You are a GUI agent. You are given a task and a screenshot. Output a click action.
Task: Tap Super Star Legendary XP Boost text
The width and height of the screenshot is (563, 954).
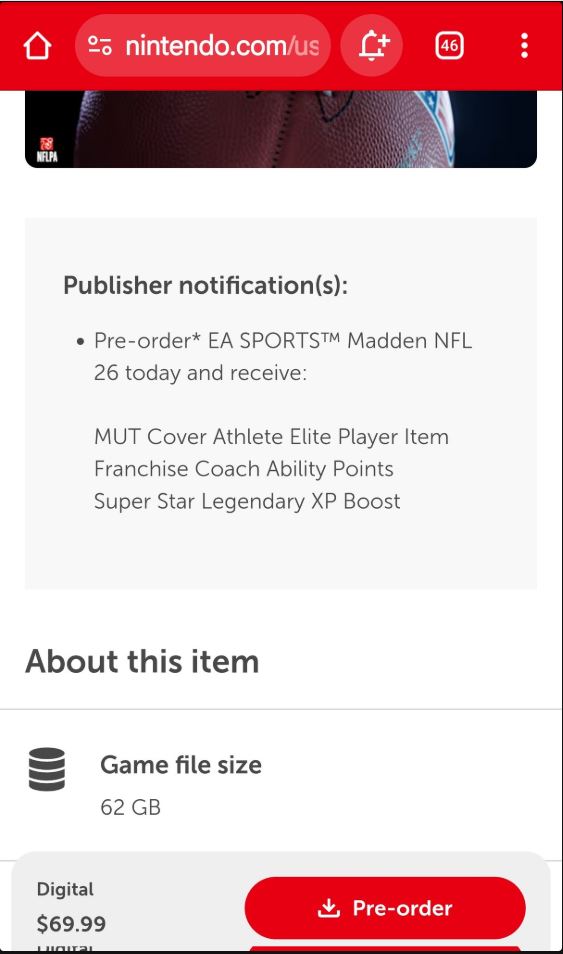coord(247,501)
